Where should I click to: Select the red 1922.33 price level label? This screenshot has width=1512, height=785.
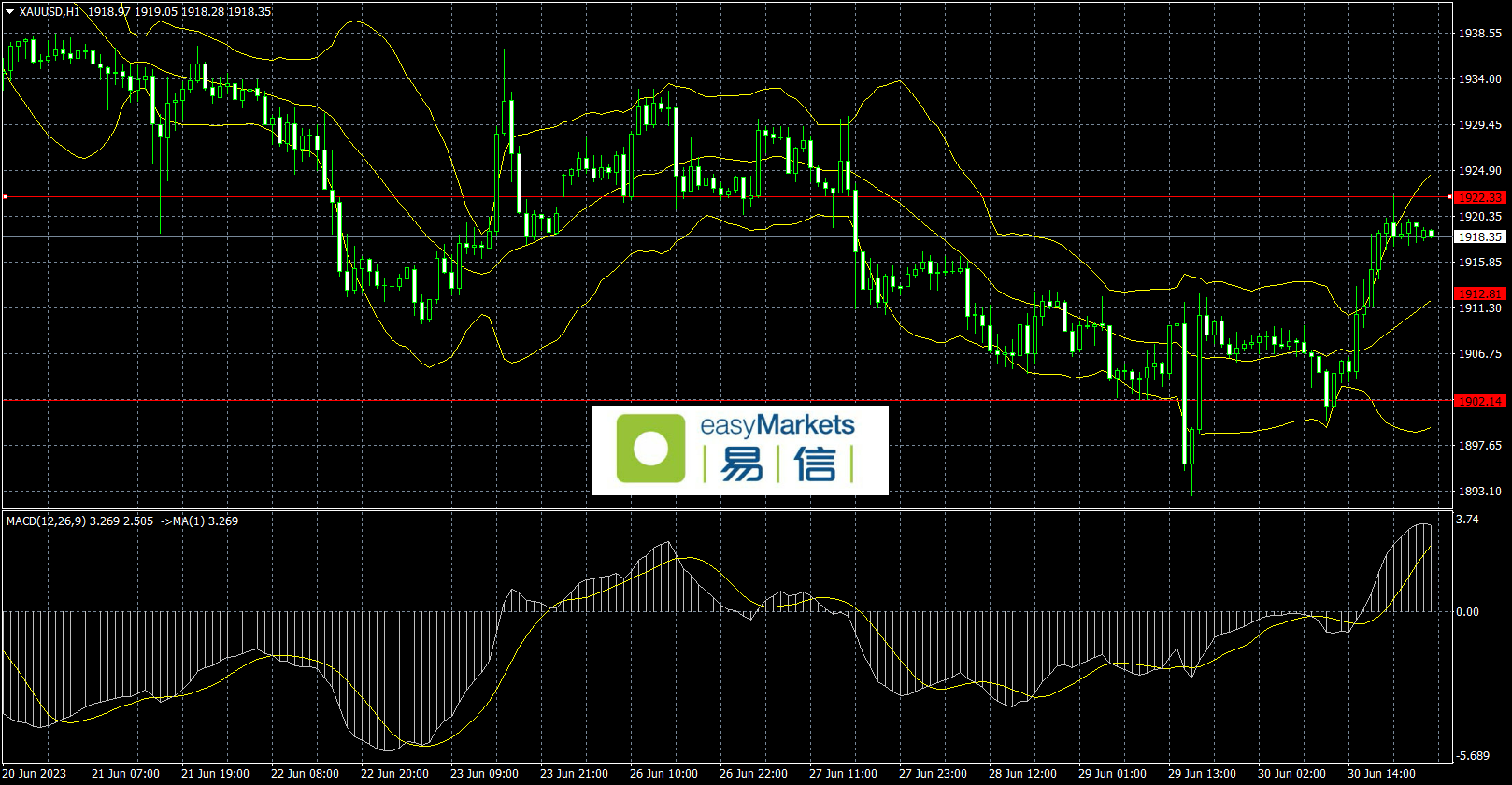[x=1480, y=197]
